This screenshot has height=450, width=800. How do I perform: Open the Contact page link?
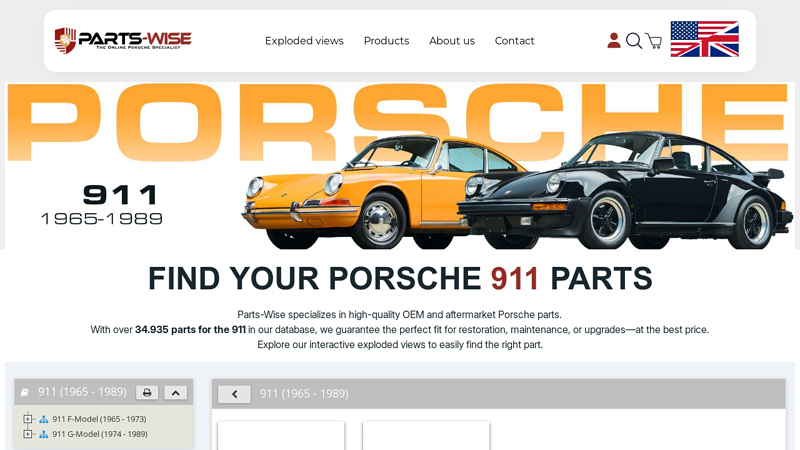514,41
